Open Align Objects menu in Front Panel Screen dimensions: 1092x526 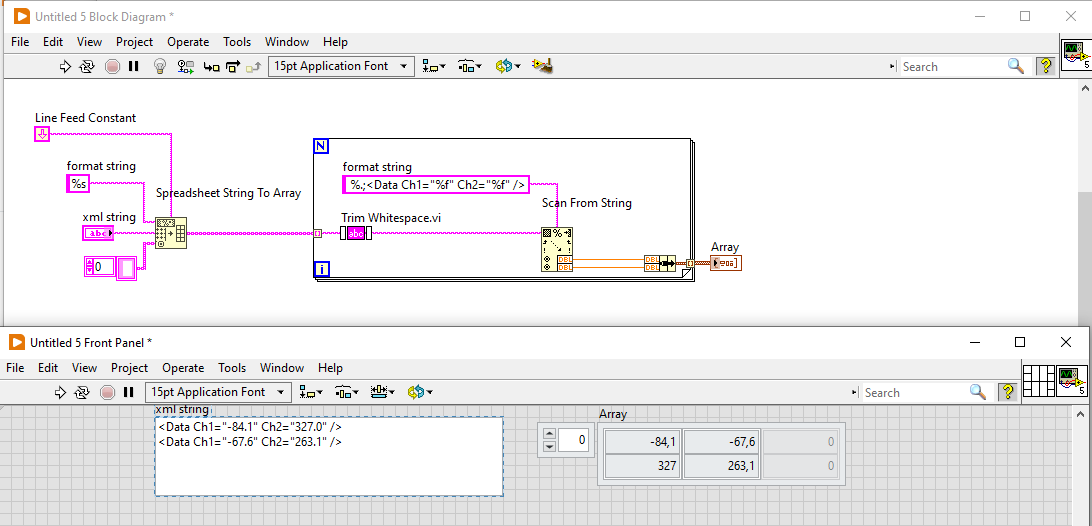point(312,392)
